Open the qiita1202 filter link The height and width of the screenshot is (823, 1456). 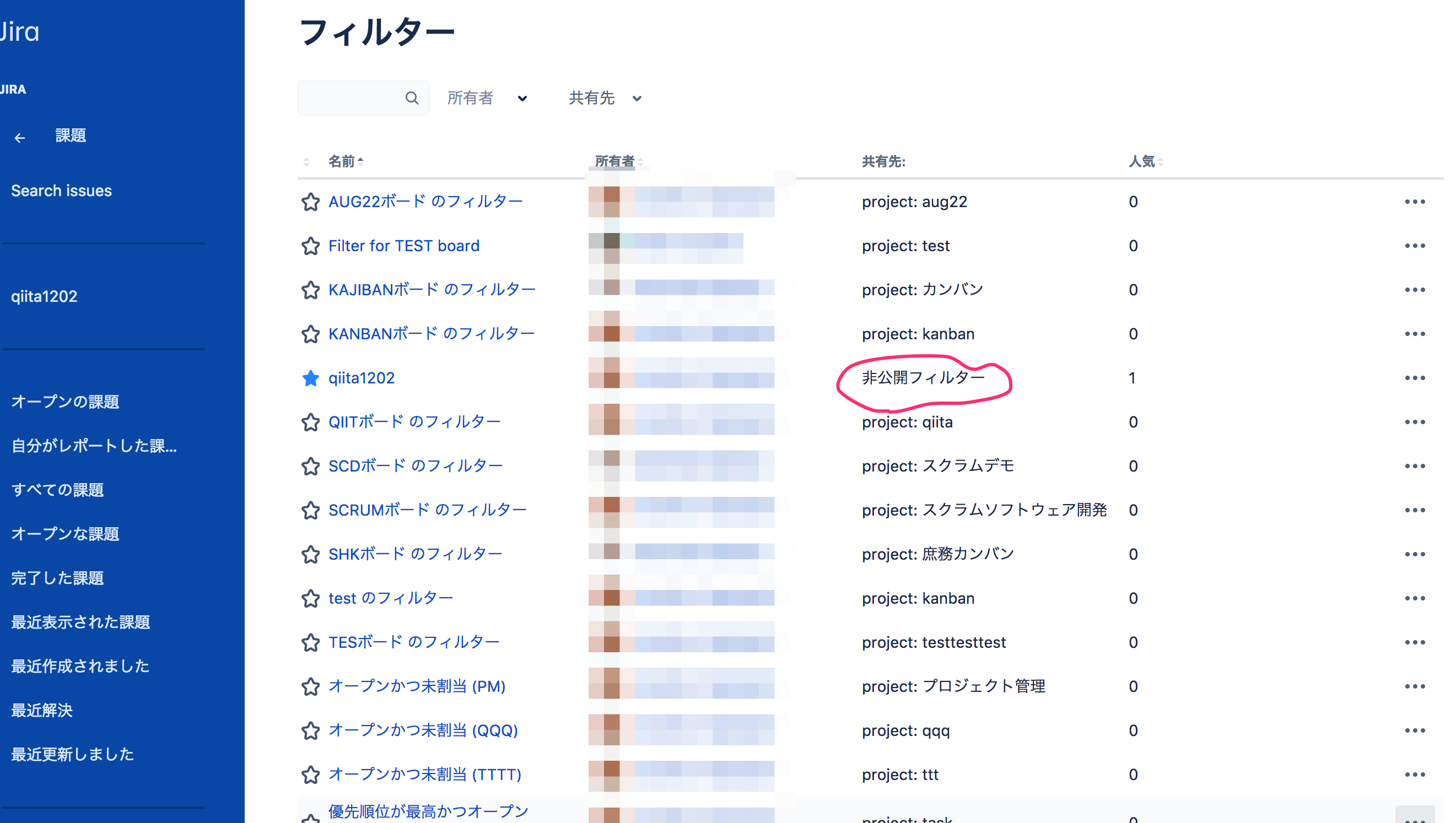pos(361,377)
